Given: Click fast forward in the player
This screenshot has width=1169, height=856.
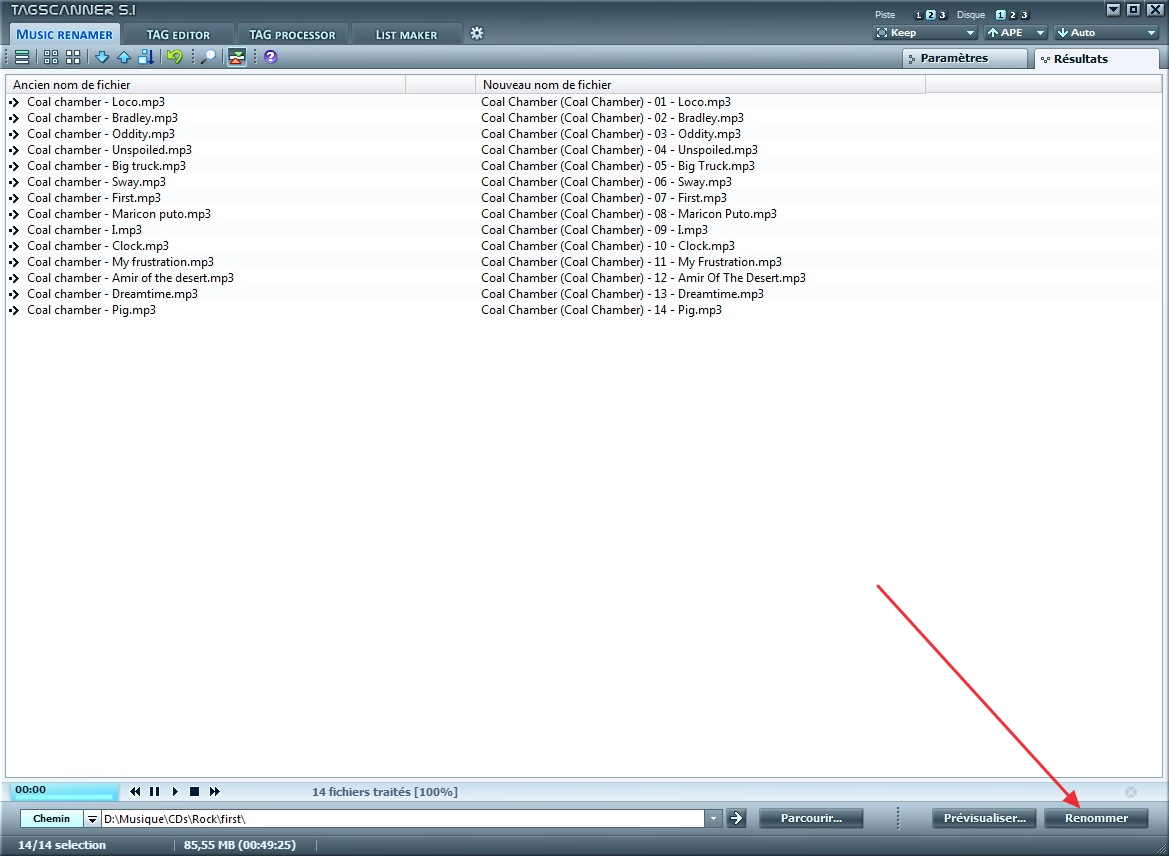Looking at the screenshot, I should click(215, 792).
